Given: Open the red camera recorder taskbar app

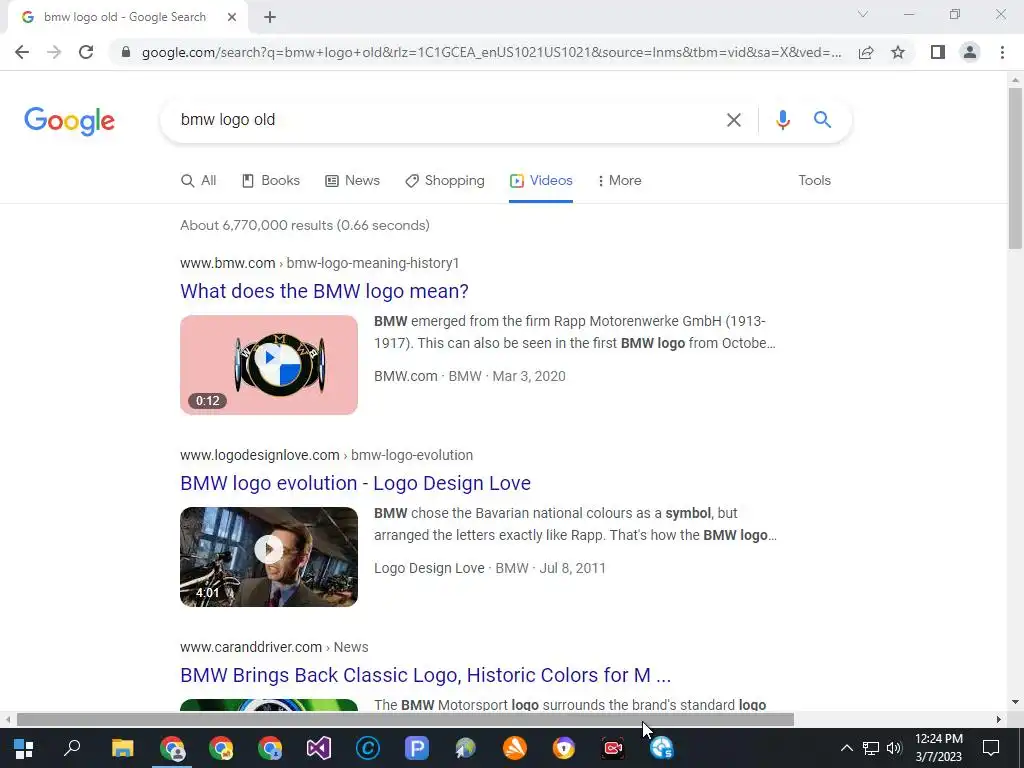Looking at the screenshot, I should pos(613,748).
